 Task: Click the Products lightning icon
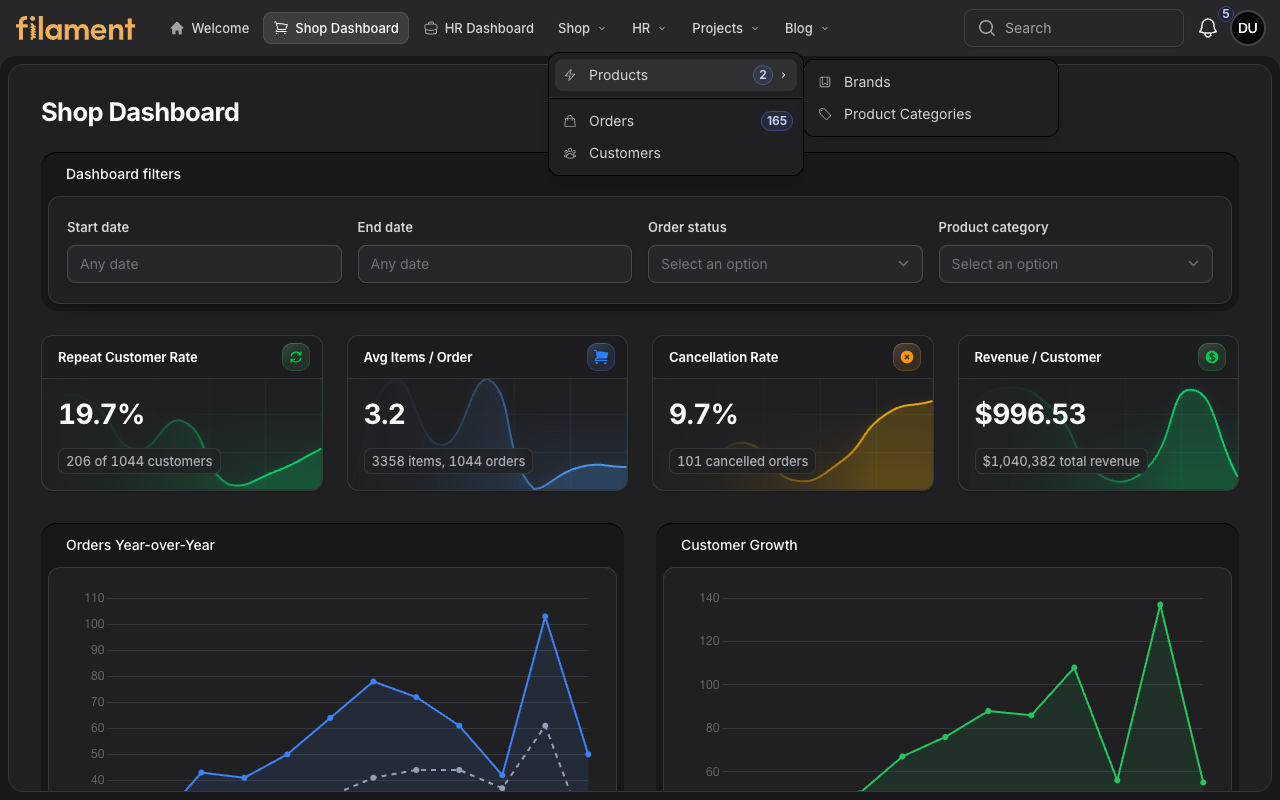[x=570, y=75]
